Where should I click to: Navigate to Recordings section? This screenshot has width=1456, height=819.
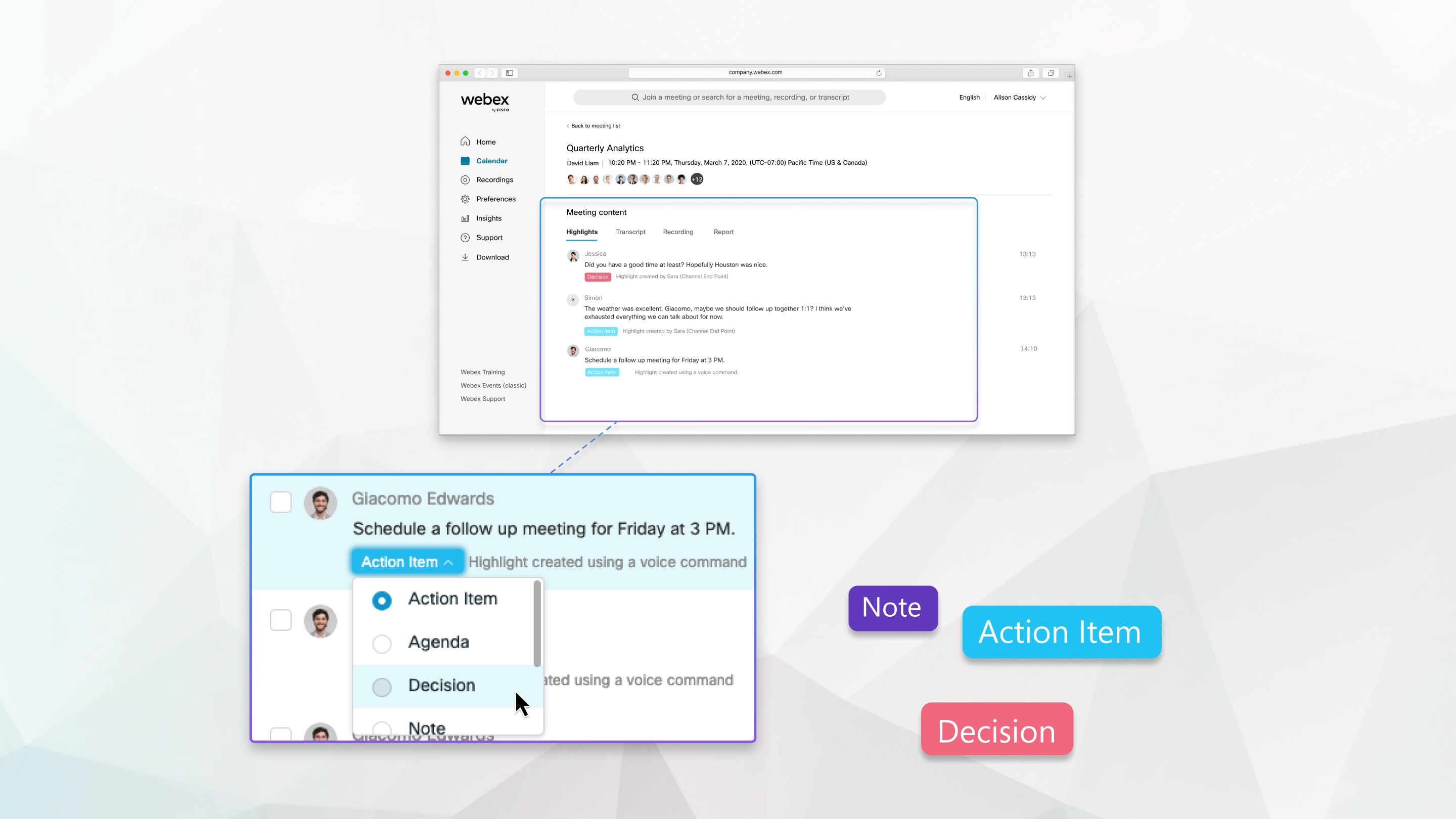click(x=495, y=180)
